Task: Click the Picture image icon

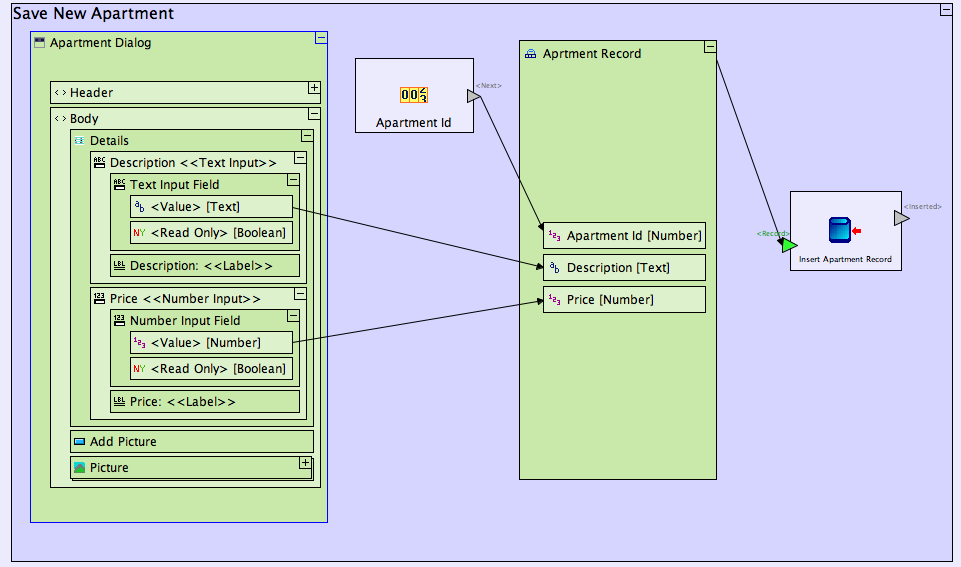Action: 79,467
